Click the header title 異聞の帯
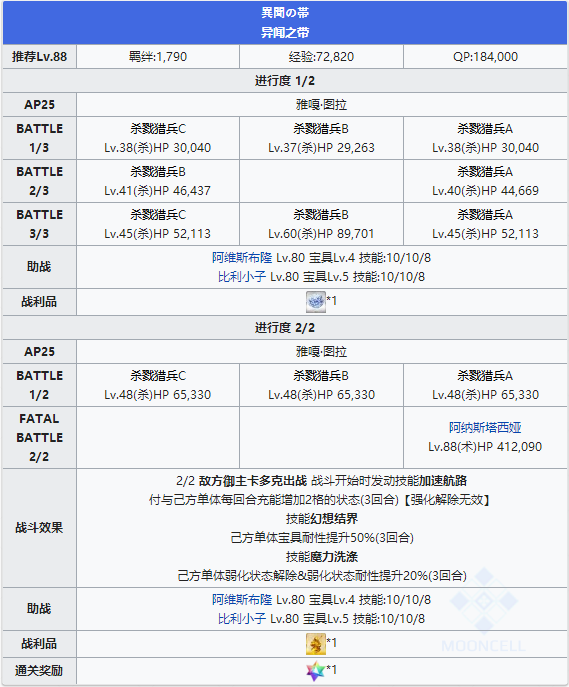Image resolution: width=569 pixels, height=687 pixels. (x=285, y=13)
